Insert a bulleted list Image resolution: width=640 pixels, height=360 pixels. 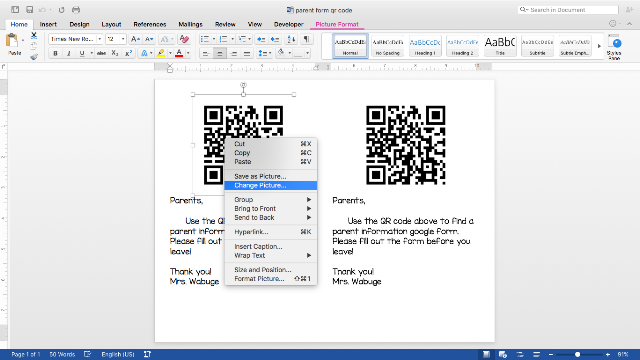click(x=205, y=39)
